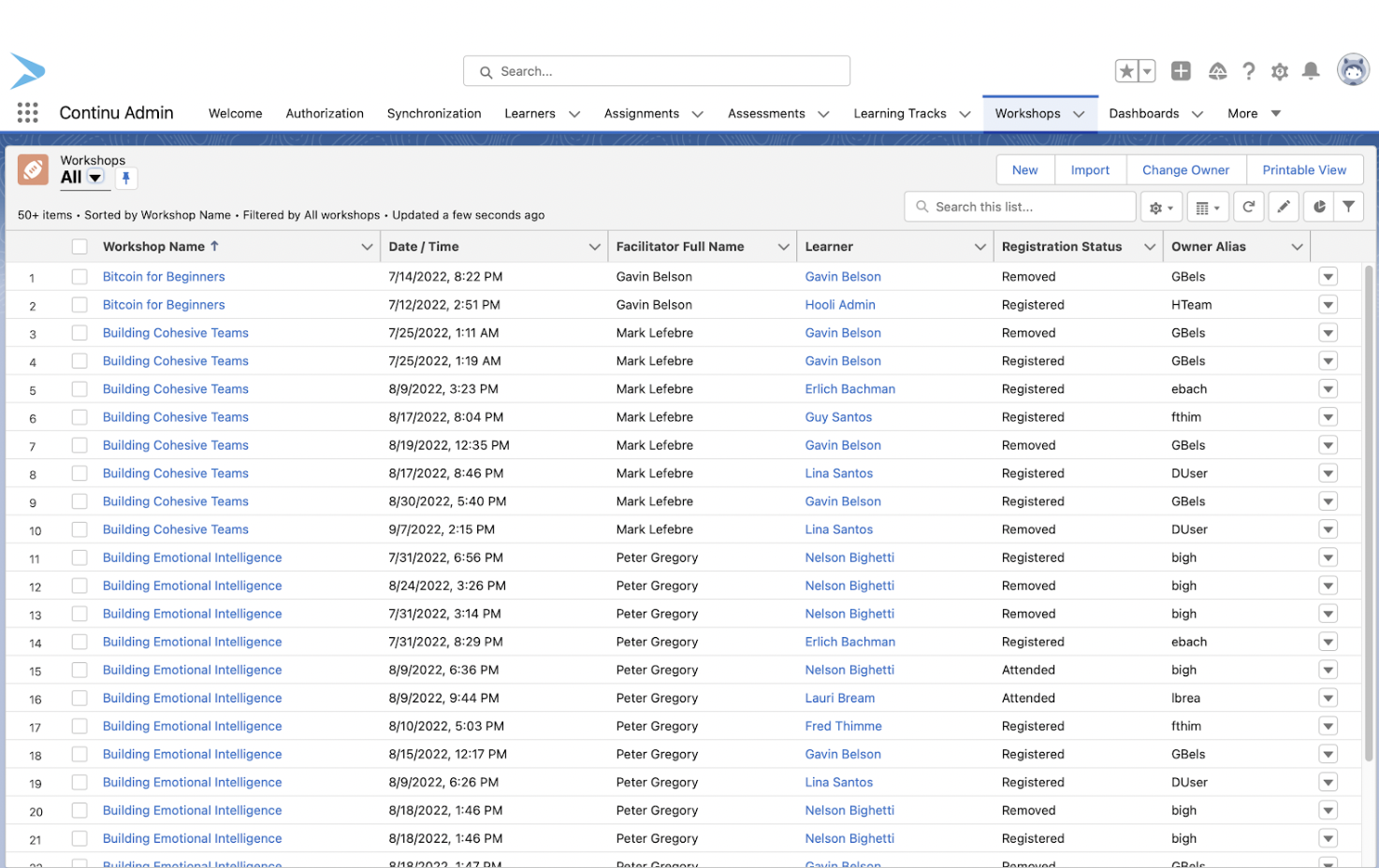Check the row for Erlich Bachman registration
This screenshot has width=1379, height=868.
pos(80,388)
